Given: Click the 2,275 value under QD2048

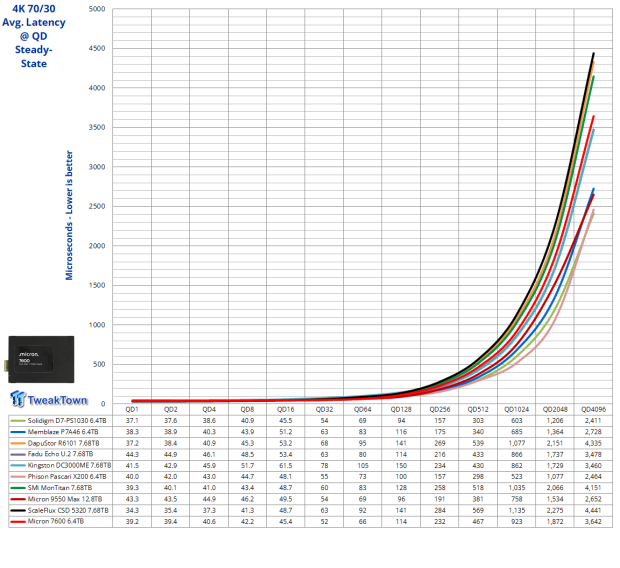Looking at the screenshot, I should (x=555, y=511).
